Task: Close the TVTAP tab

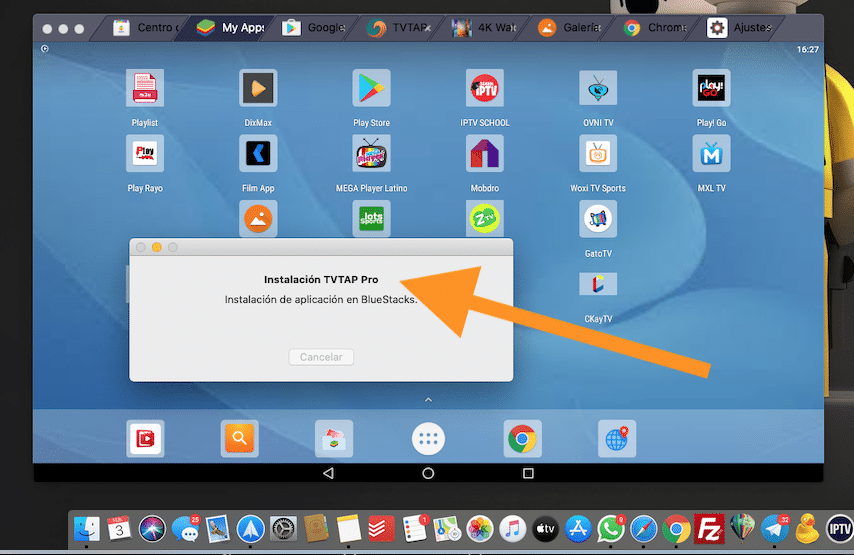Action: click(x=428, y=28)
